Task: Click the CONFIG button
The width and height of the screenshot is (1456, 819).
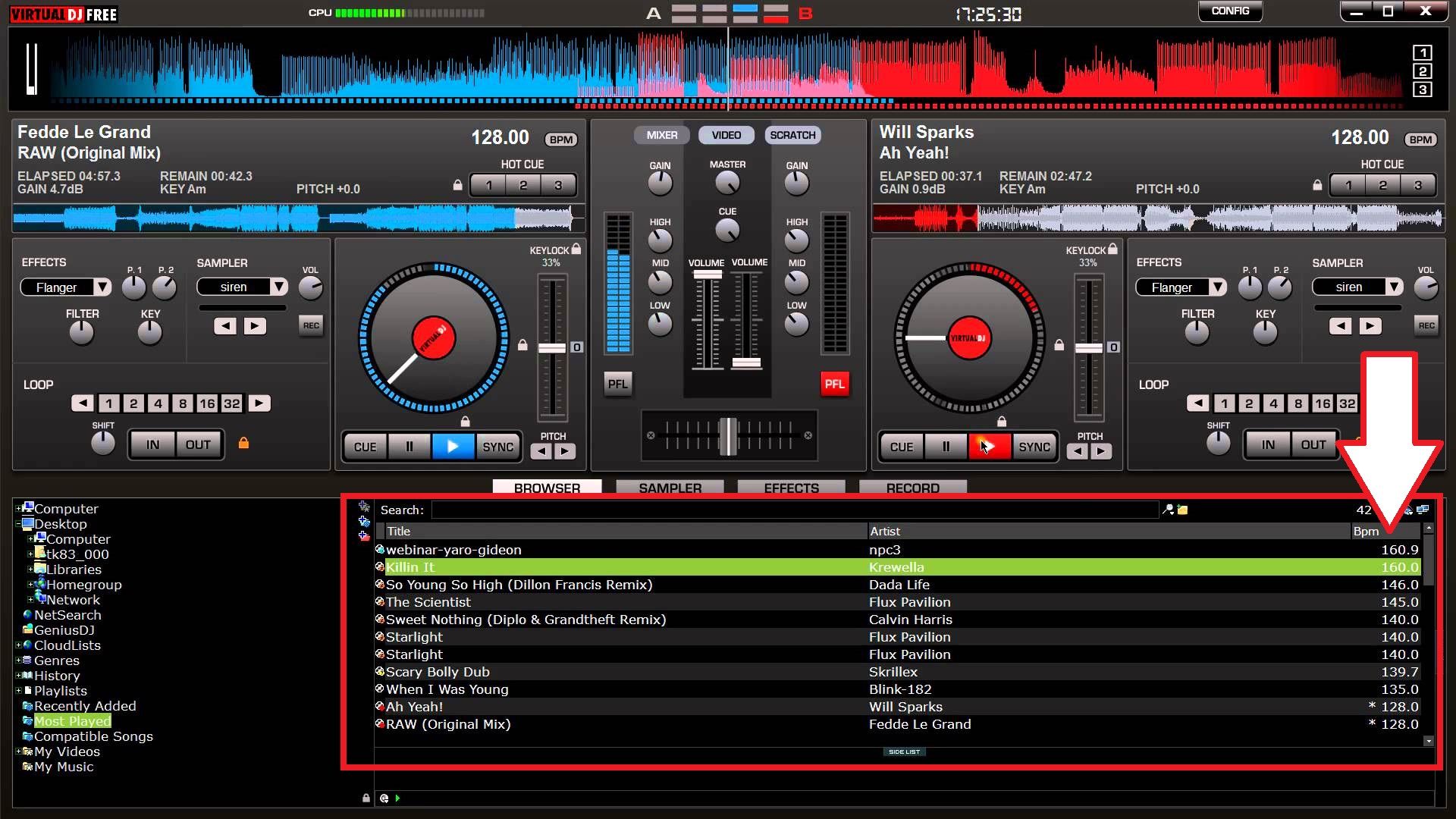Action: (x=1230, y=11)
